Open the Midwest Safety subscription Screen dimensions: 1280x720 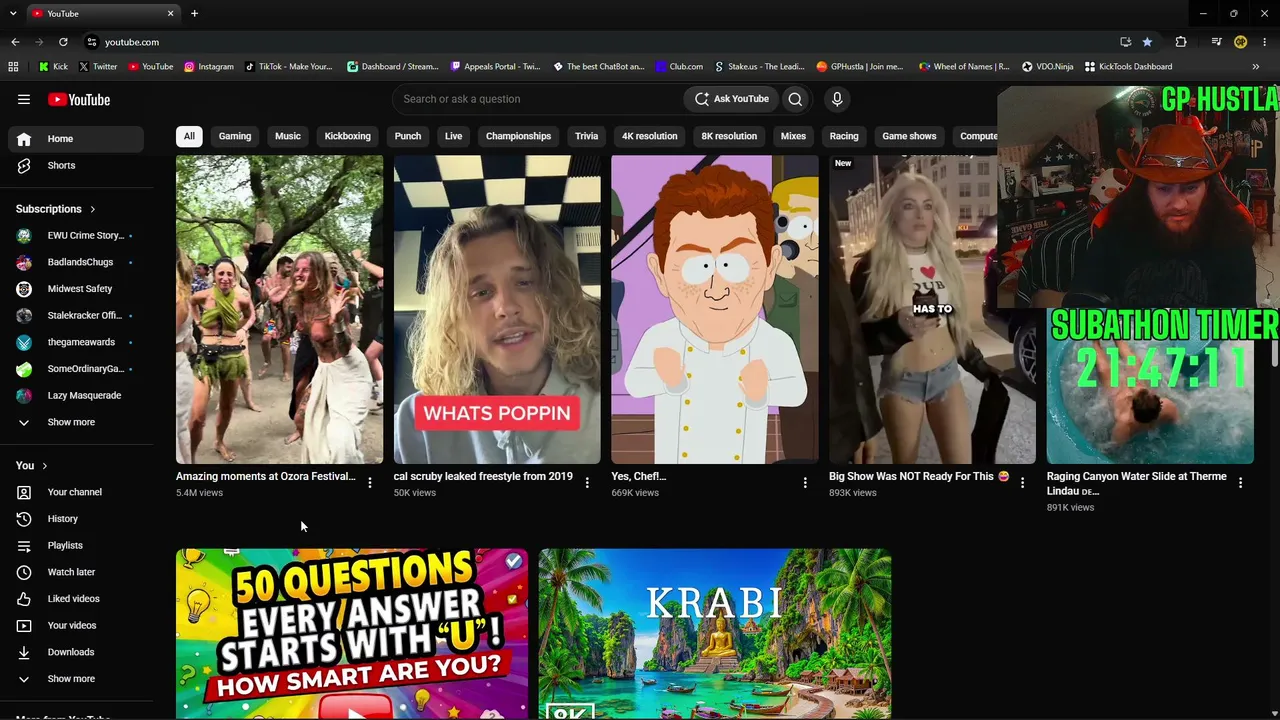click(x=76, y=289)
